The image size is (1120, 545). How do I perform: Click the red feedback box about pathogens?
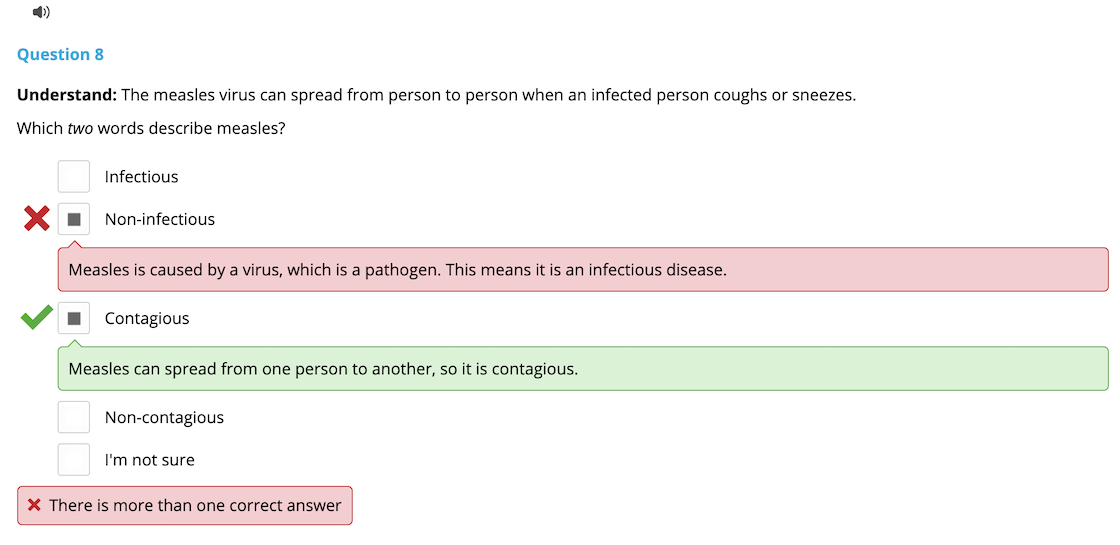583,269
